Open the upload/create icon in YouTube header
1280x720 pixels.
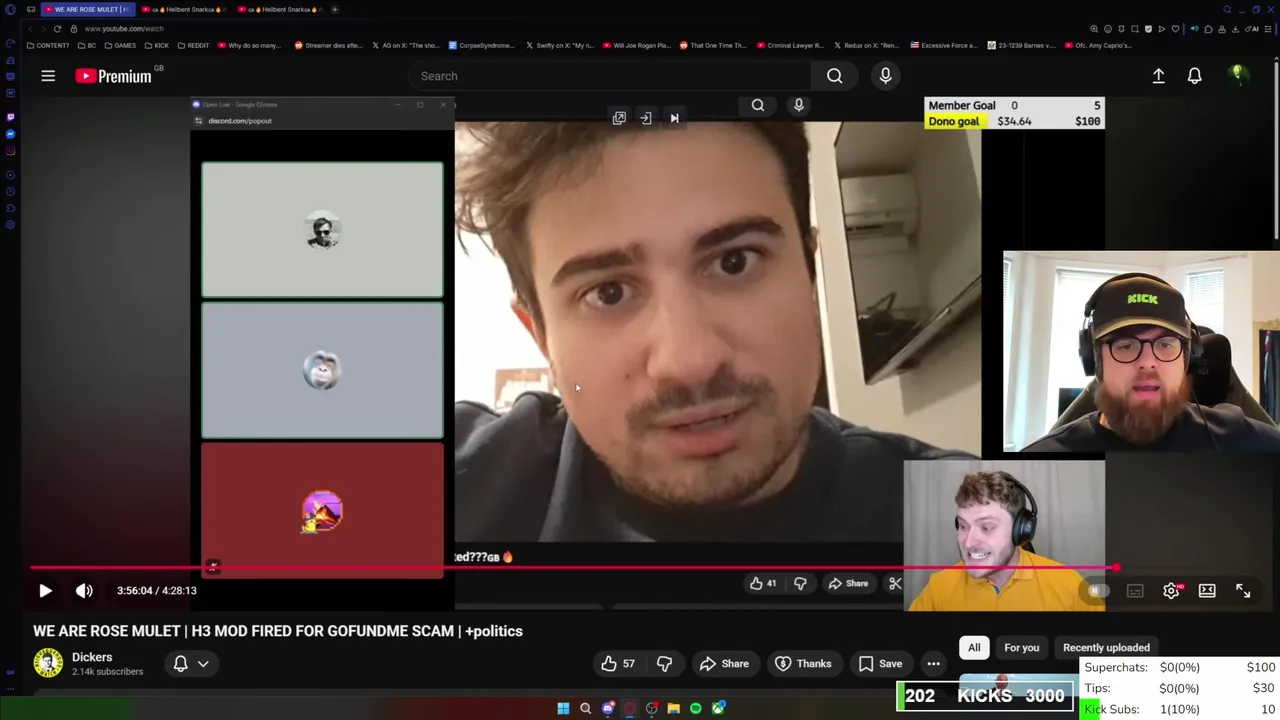1158,76
